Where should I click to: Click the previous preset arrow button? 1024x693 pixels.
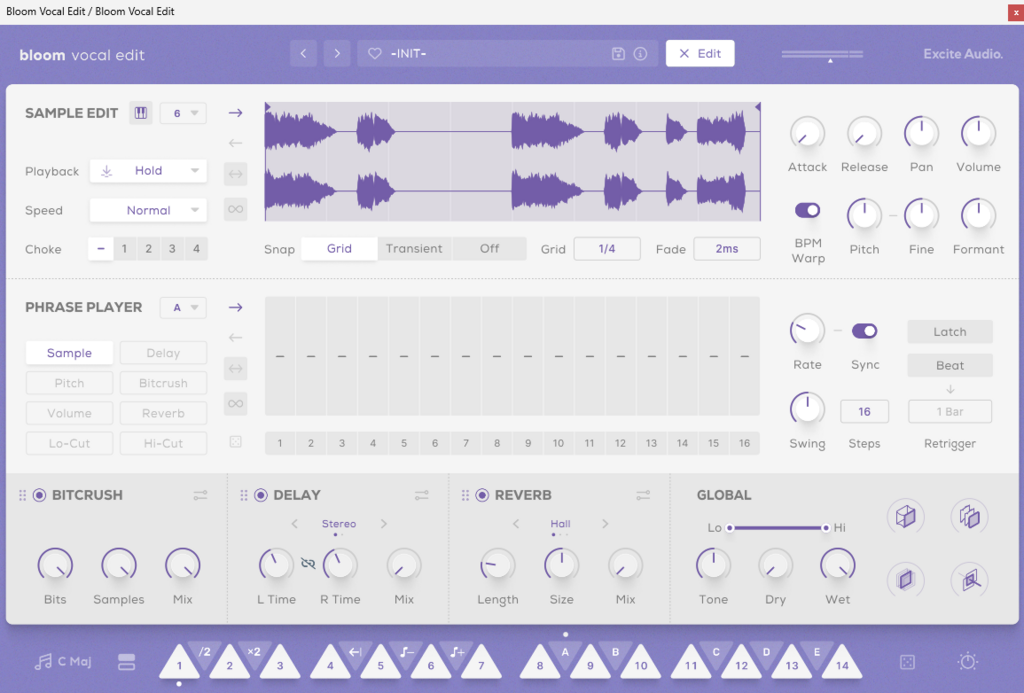tap(304, 54)
